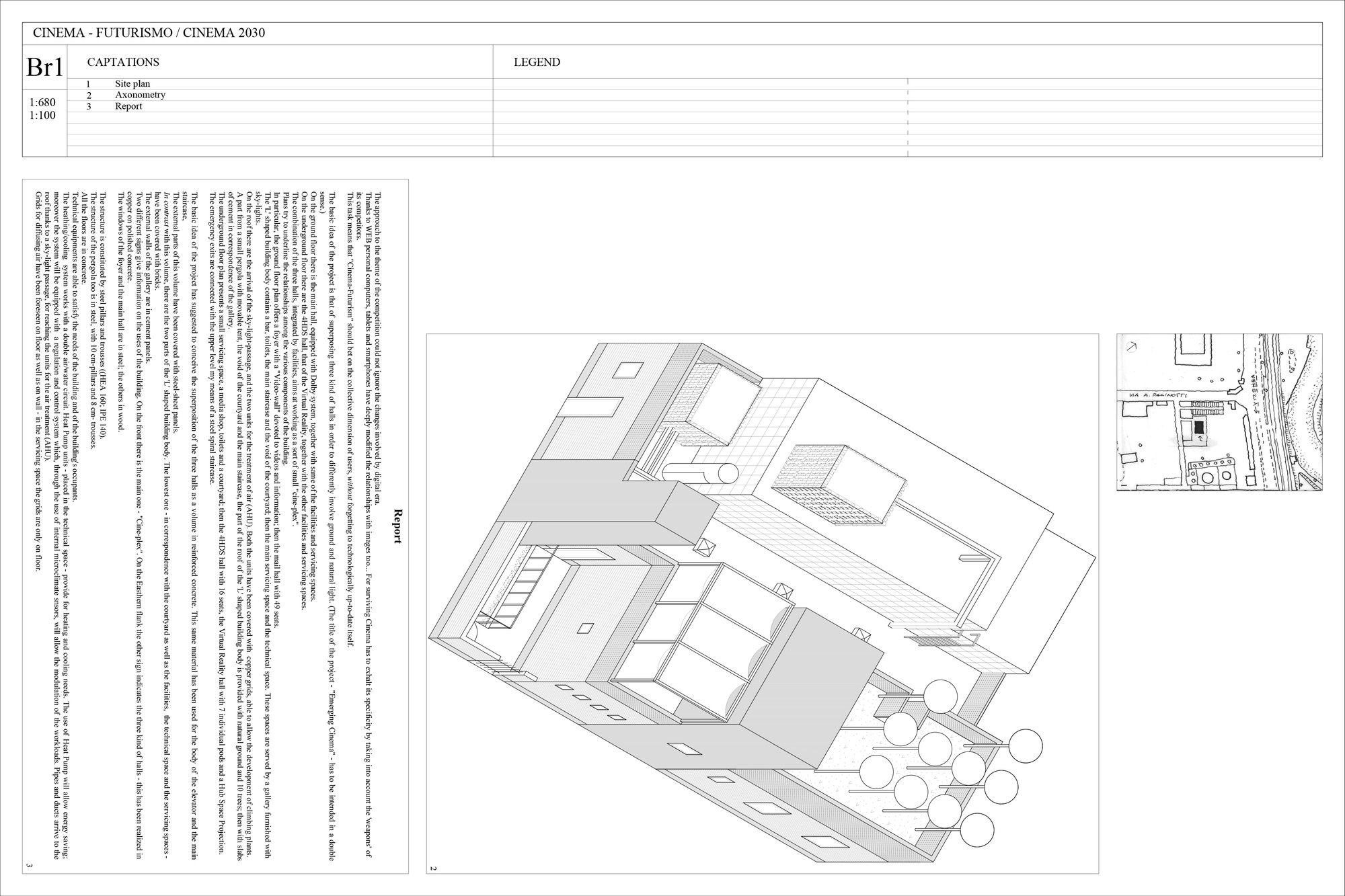Click the "CAPTATIONS" heading
Screen dimensions: 1345x896
(x=123, y=63)
